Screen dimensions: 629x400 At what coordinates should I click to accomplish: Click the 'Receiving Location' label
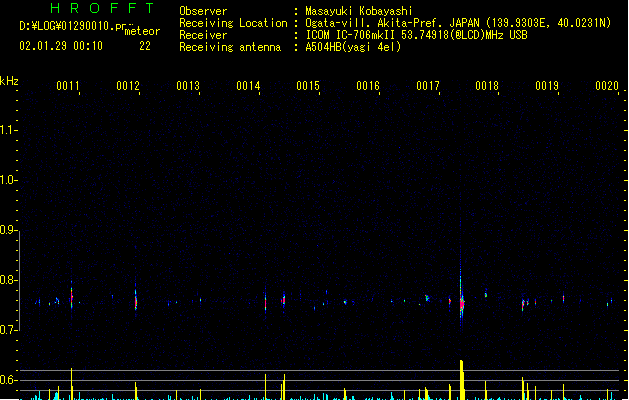pos(233,23)
